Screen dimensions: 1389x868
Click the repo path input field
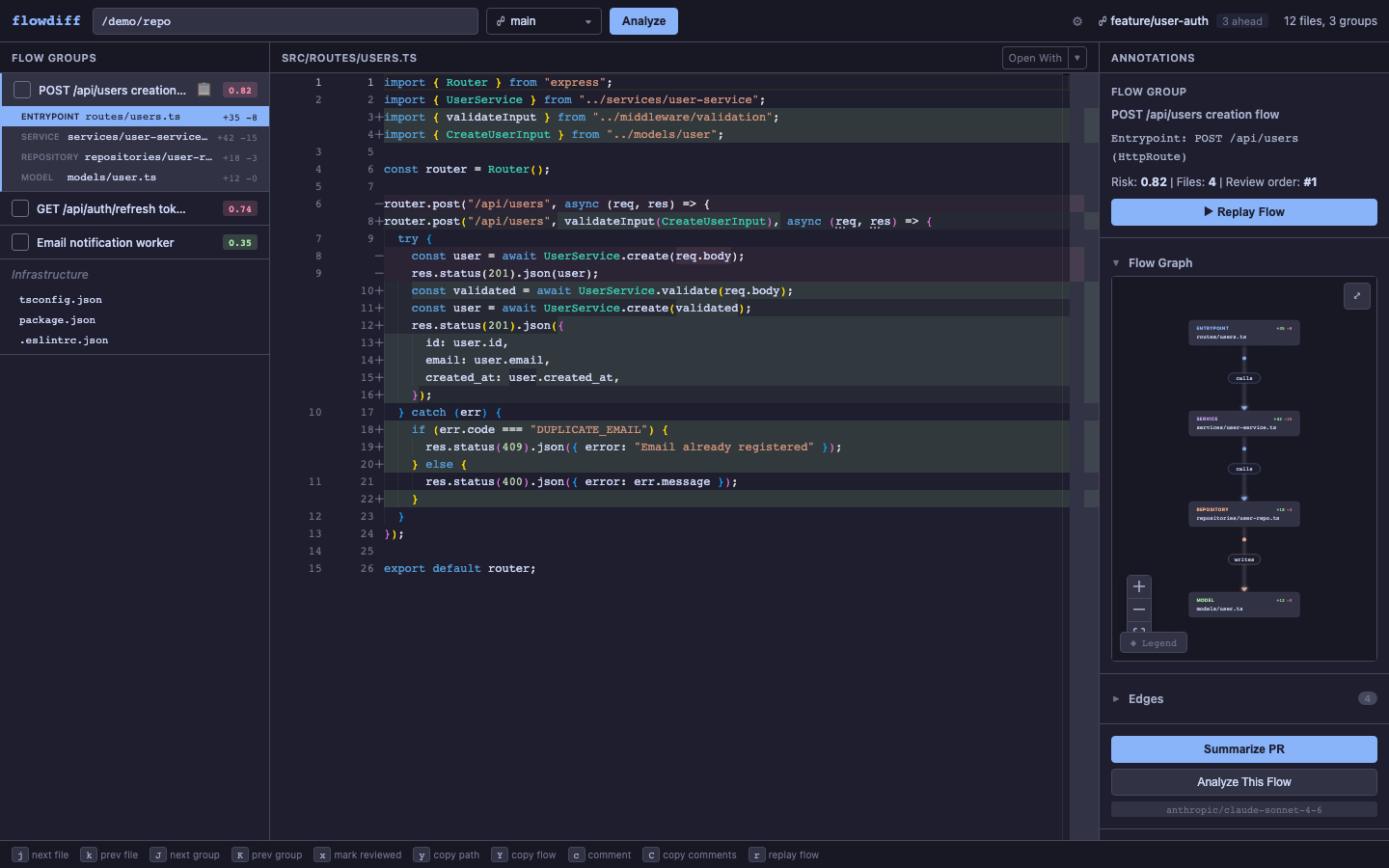[x=286, y=21]
